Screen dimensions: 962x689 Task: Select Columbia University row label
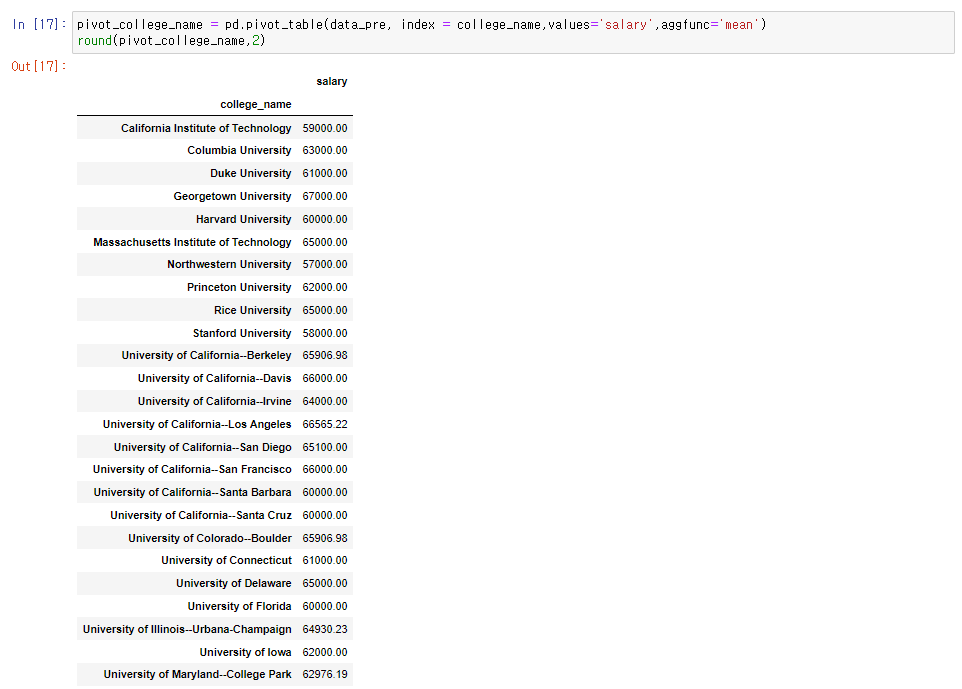239,150
